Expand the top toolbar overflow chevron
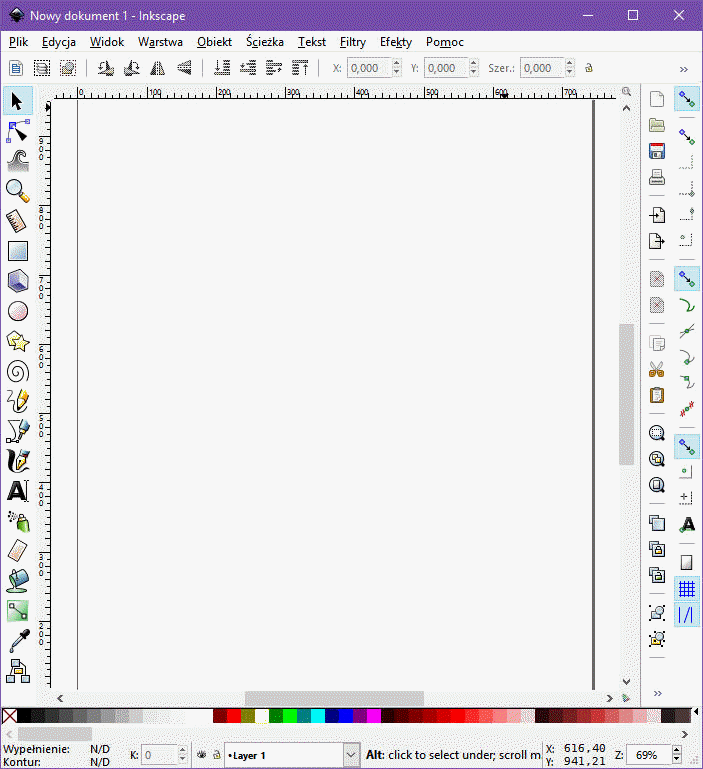 point(684,69)
